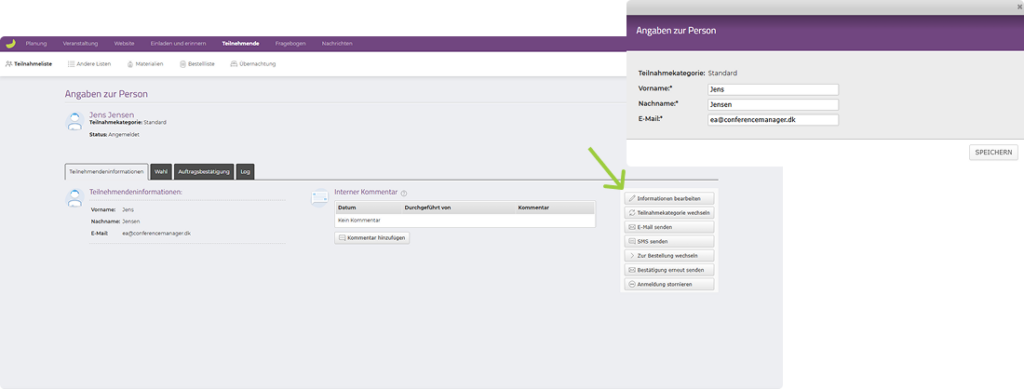Click Zur Bestellung wechseln button
The width and height of the screenshot is (1024, 389).
(669, 255)
